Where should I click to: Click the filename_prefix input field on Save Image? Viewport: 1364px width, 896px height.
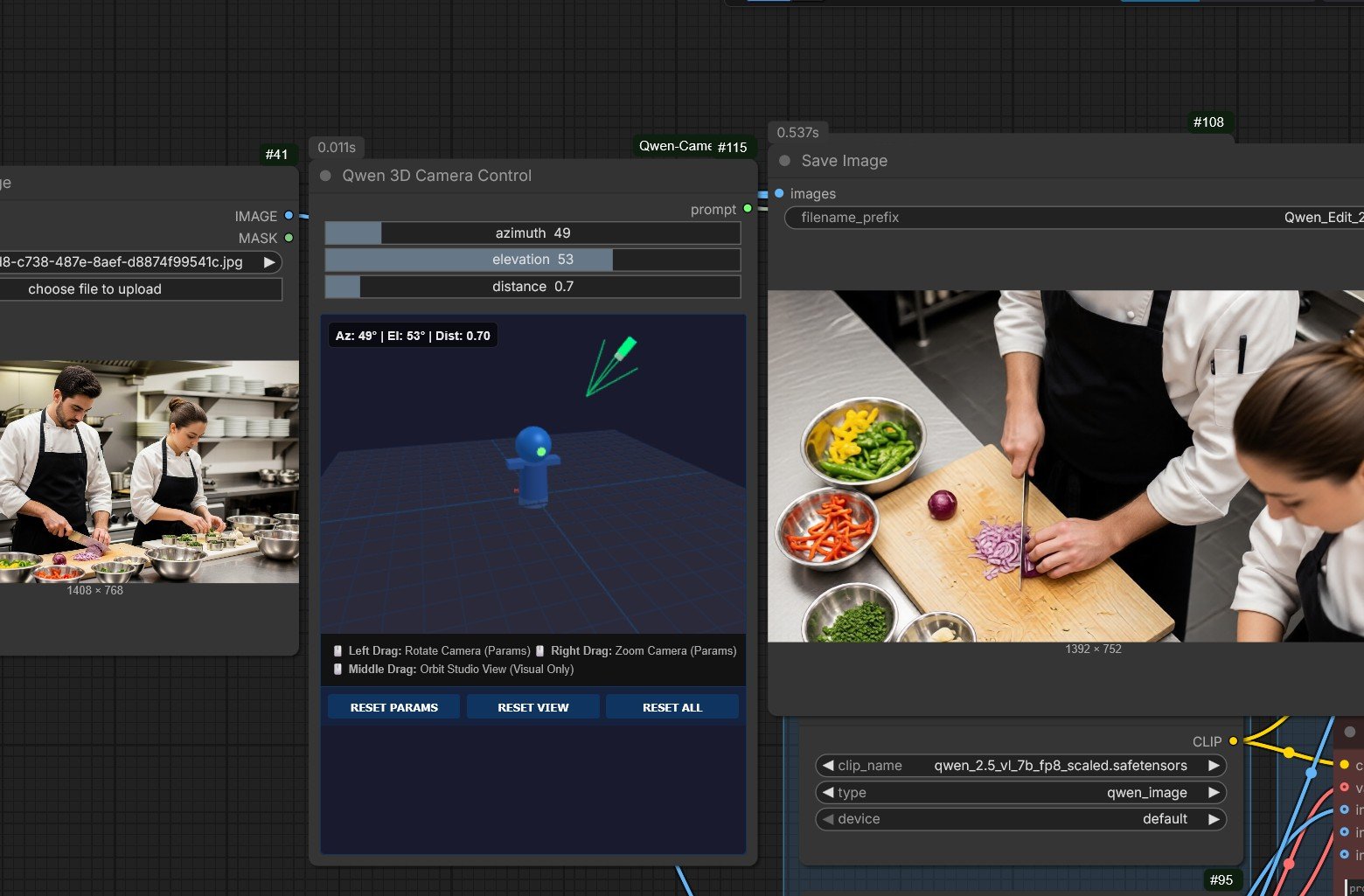(x=1049, y=218)
